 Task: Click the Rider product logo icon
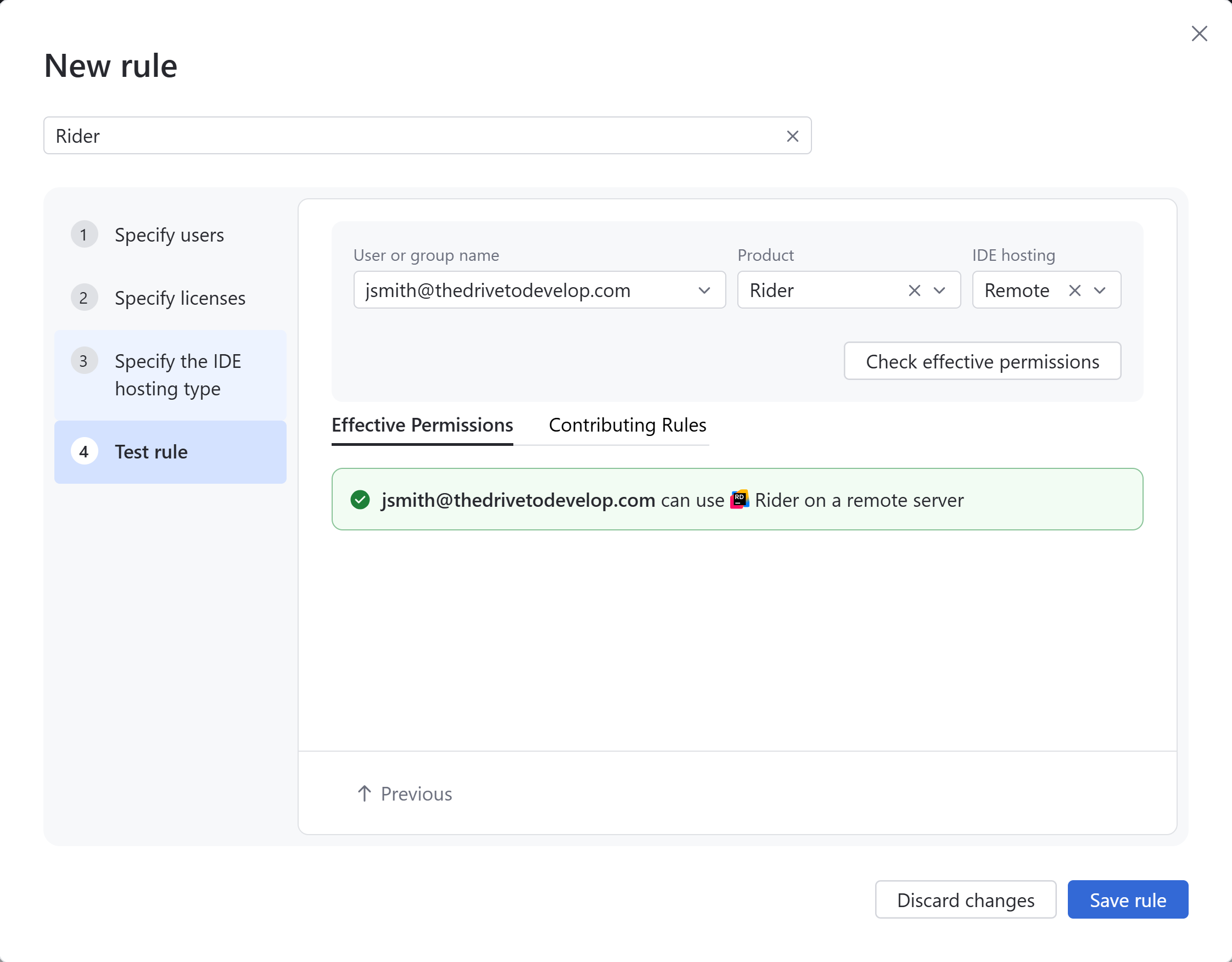(740, 499)
